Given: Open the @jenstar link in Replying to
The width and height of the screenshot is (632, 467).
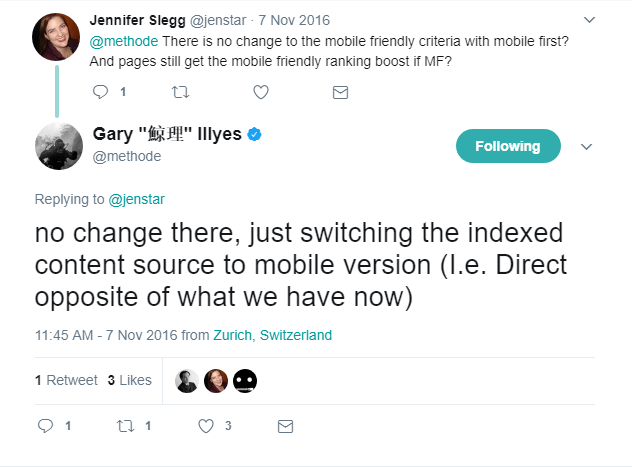Looking at the screenshot, I should click(137, 199).
